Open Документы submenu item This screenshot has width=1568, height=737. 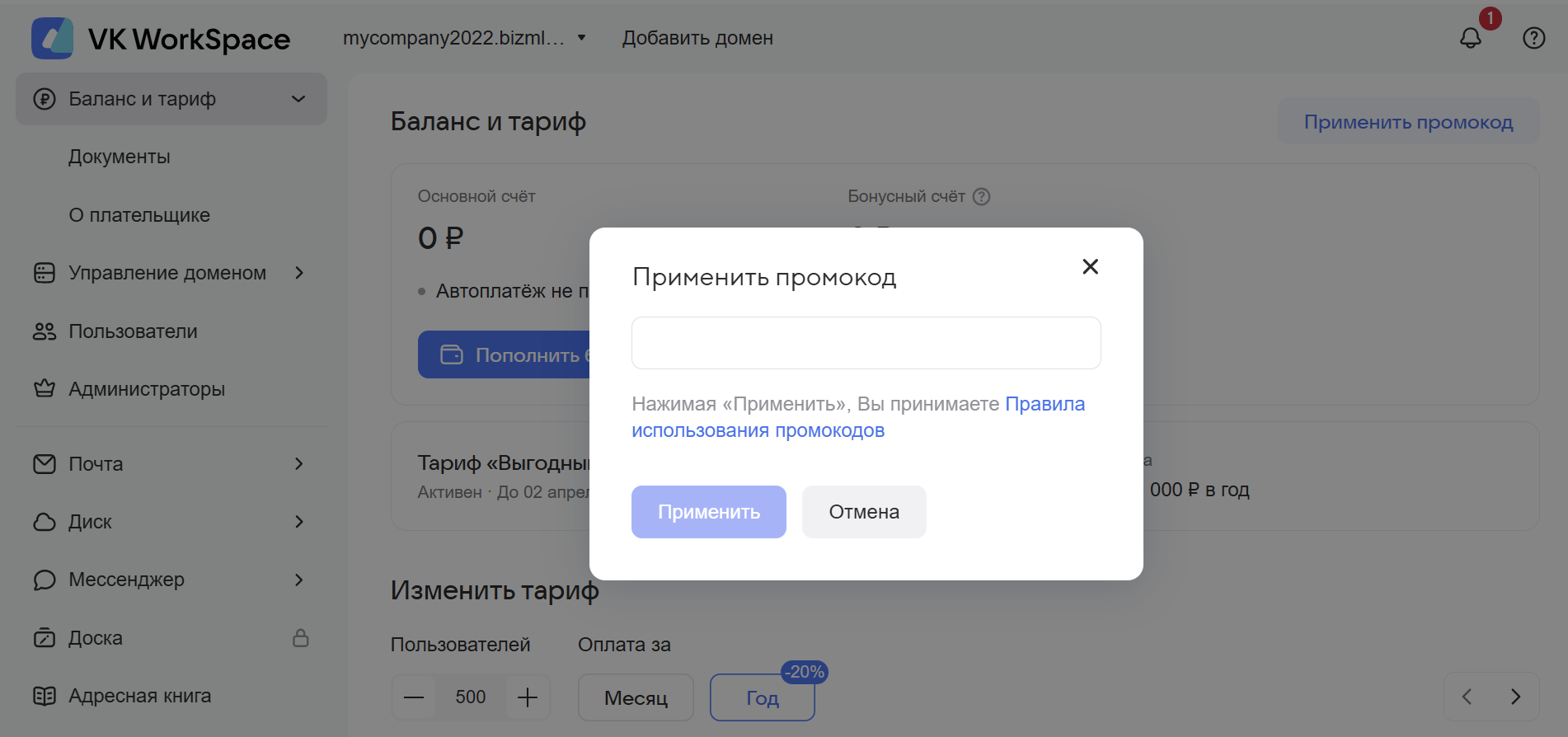coord(120,157)
